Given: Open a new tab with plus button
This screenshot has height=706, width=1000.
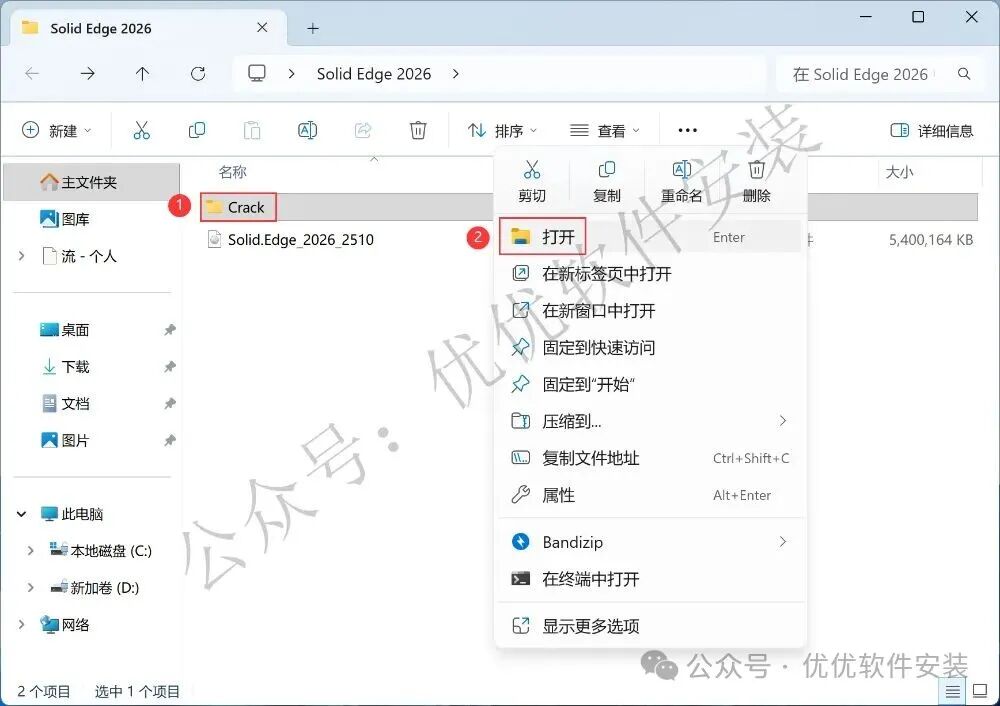Looking at the screenshot, I should 312,28.
